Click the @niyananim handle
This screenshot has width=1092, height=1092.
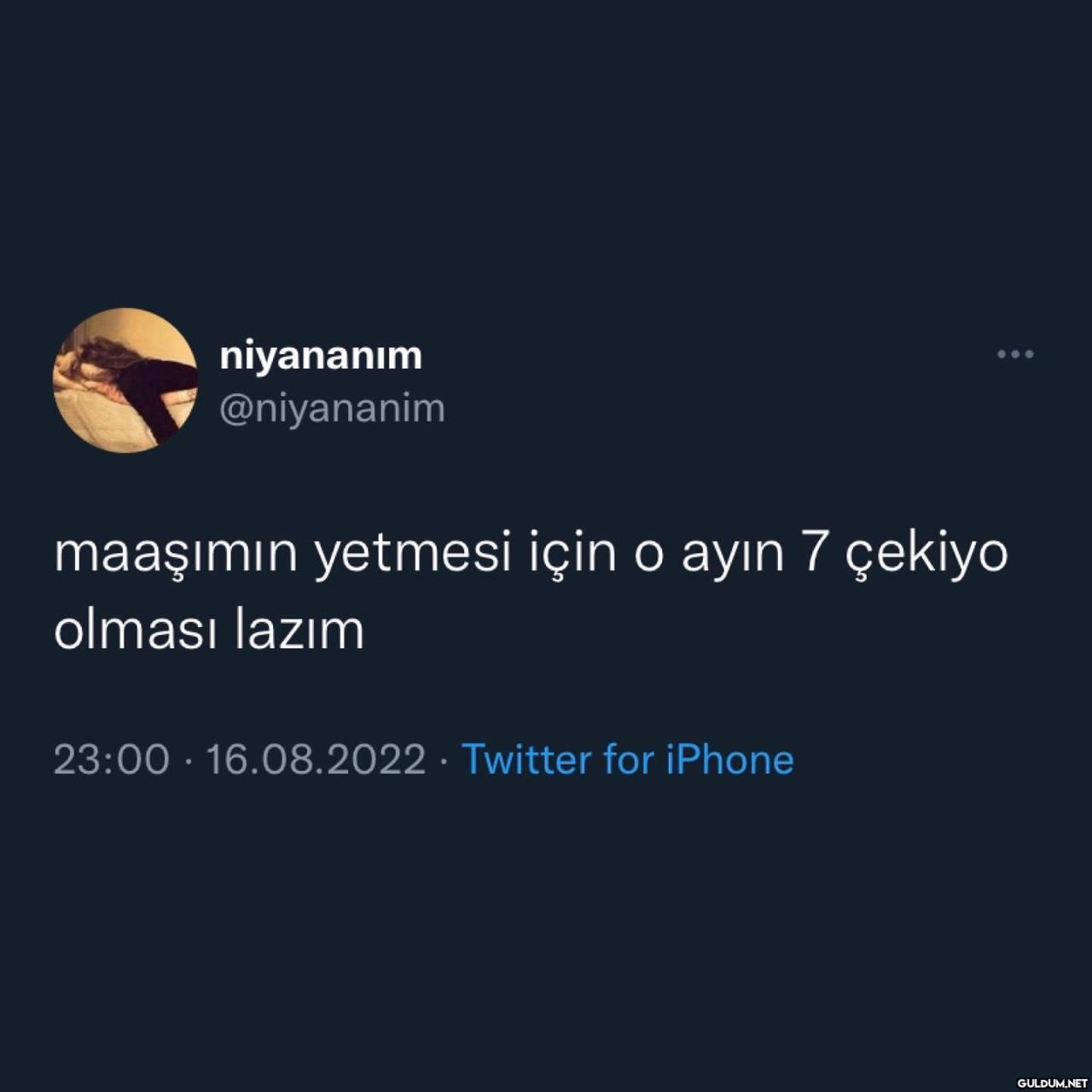coord(333,408)
